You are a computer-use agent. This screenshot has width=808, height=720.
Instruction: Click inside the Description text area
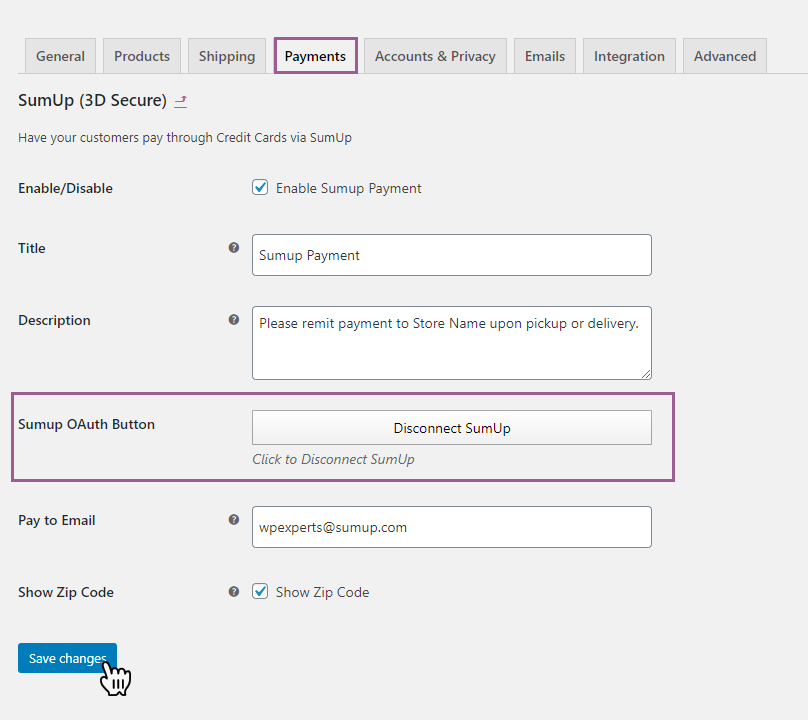[x=451, y=343]
